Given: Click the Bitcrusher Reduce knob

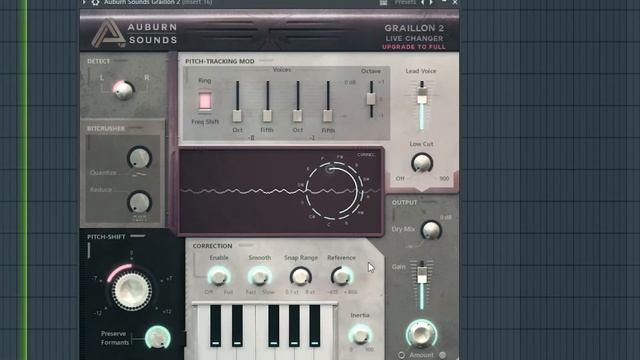Looking at the screenshot, I should click(x=139, y=202).
